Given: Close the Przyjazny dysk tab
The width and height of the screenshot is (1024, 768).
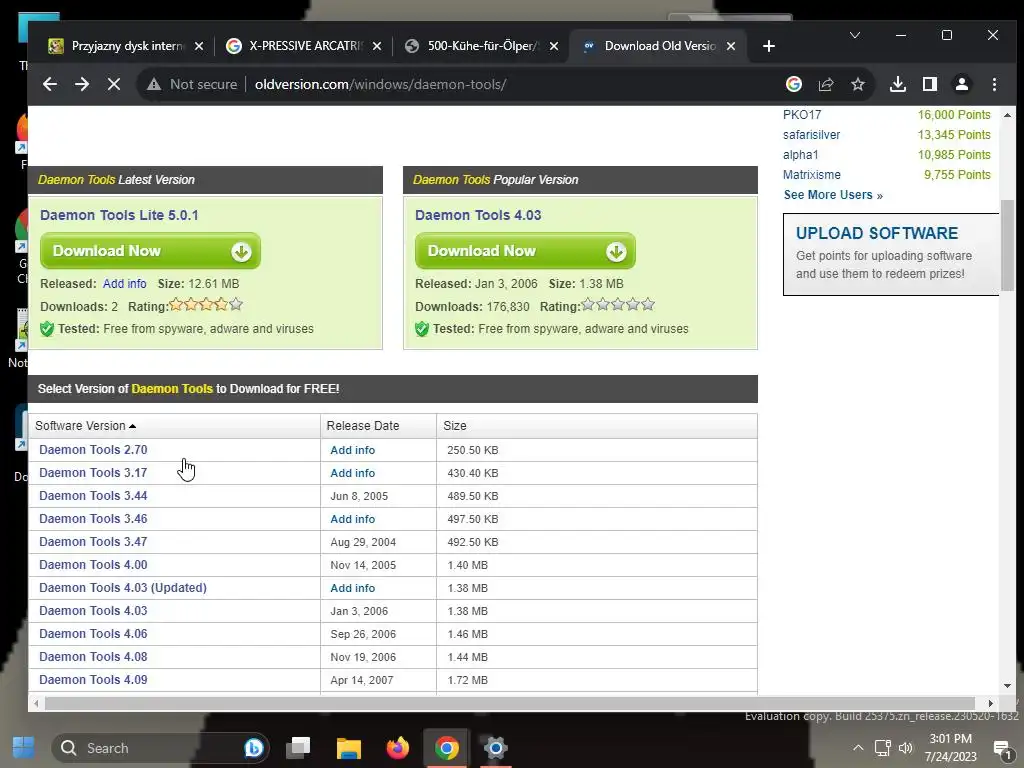Looking at the screenshot, I should tap(199, 46).
